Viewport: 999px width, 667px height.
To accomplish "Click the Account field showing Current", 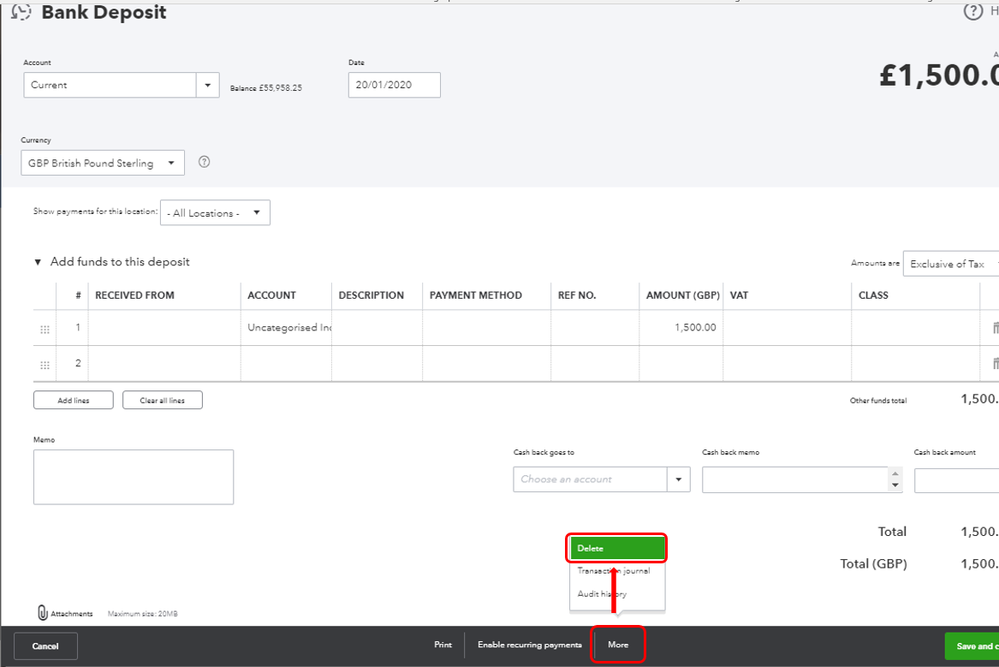I will tap(110, 85).
